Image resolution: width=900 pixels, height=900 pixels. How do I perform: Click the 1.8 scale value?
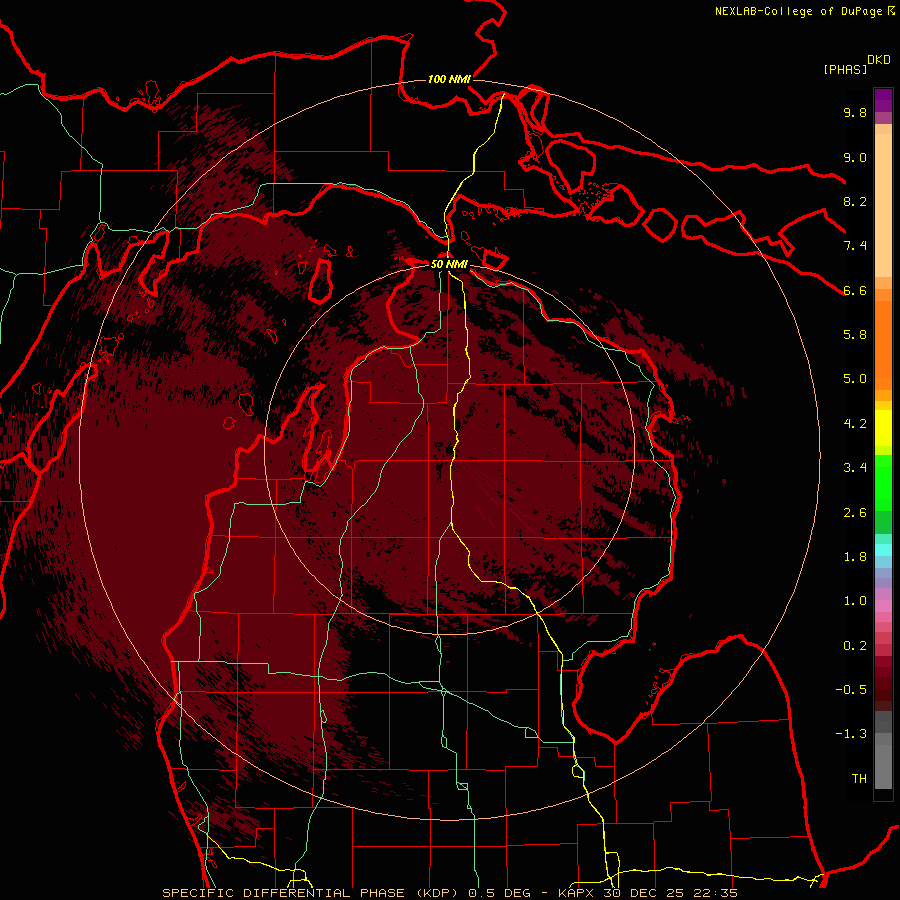[x=855, y=557]
